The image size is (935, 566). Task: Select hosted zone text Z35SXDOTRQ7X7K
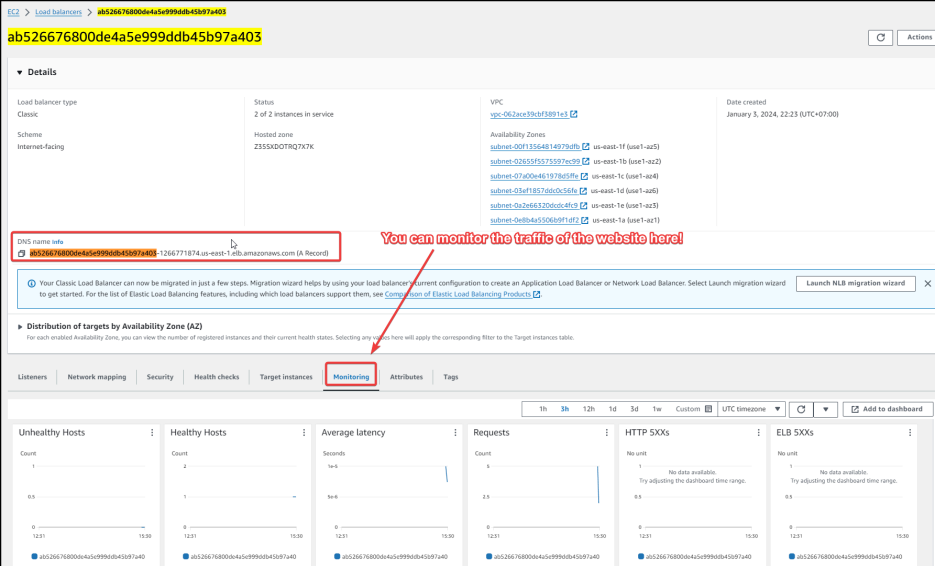(284, 147)
